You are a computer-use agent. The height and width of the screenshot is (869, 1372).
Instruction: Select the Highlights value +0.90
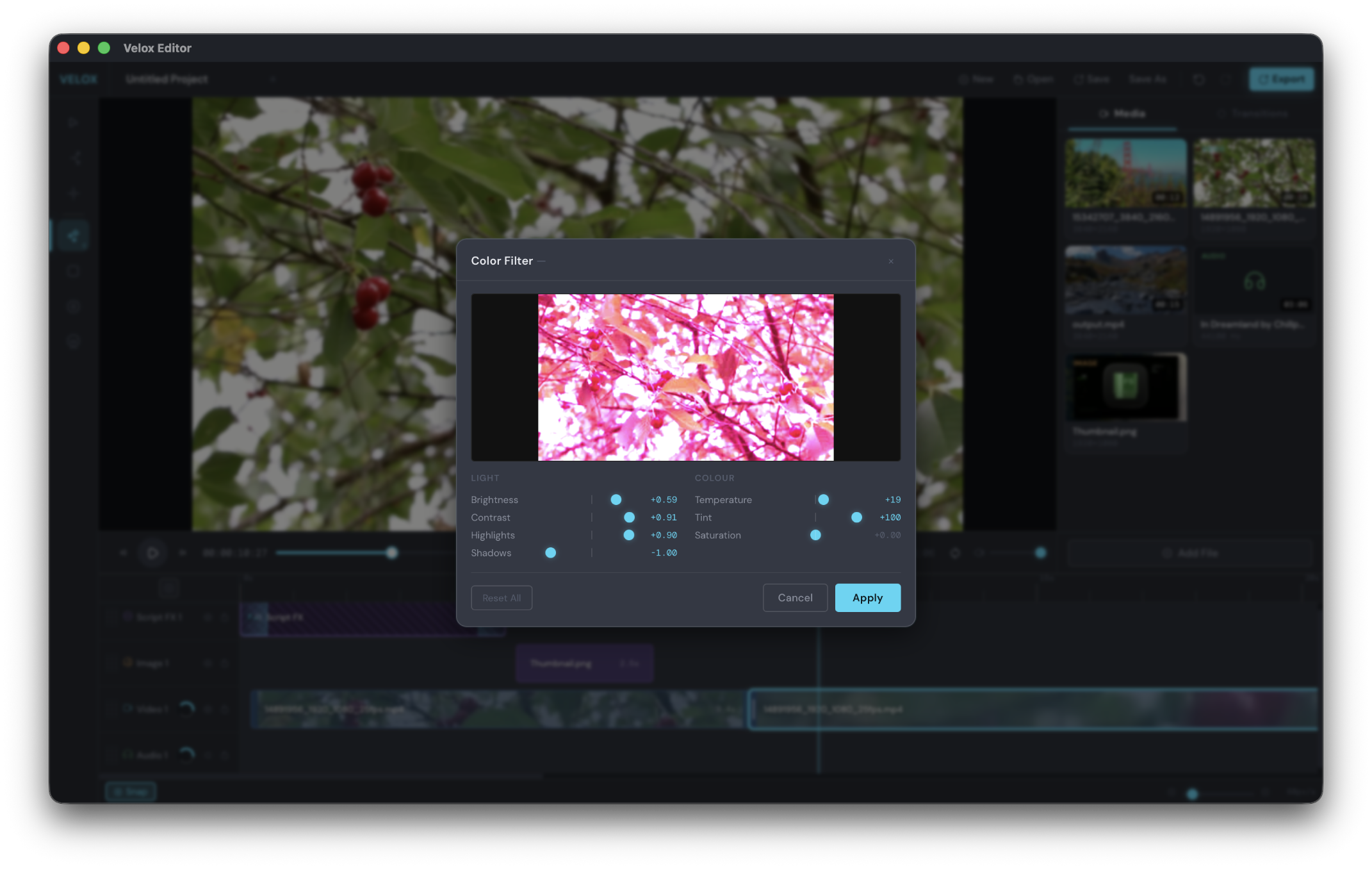tap(664, 535)
